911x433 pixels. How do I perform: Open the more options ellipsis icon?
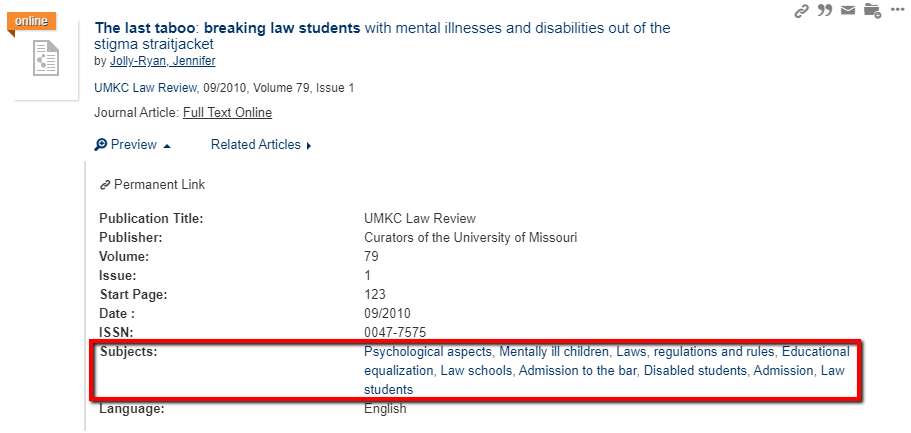pos(897,10)
